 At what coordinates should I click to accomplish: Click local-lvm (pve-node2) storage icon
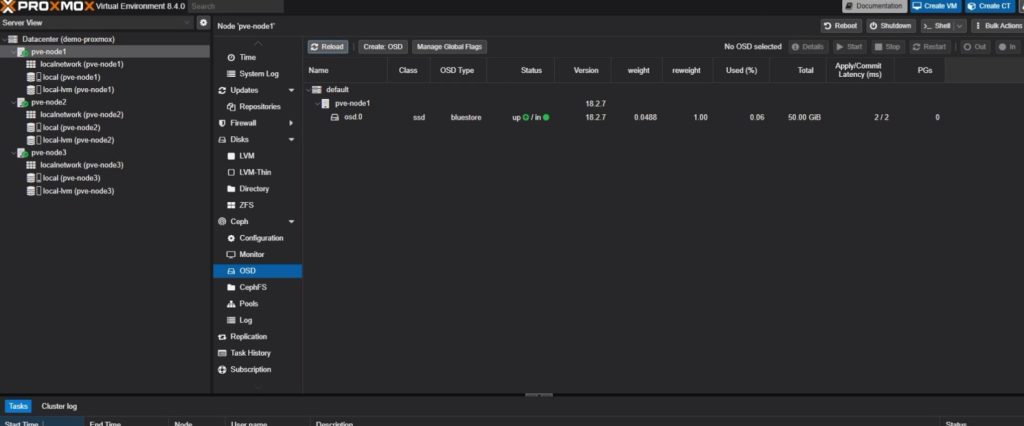33,140
